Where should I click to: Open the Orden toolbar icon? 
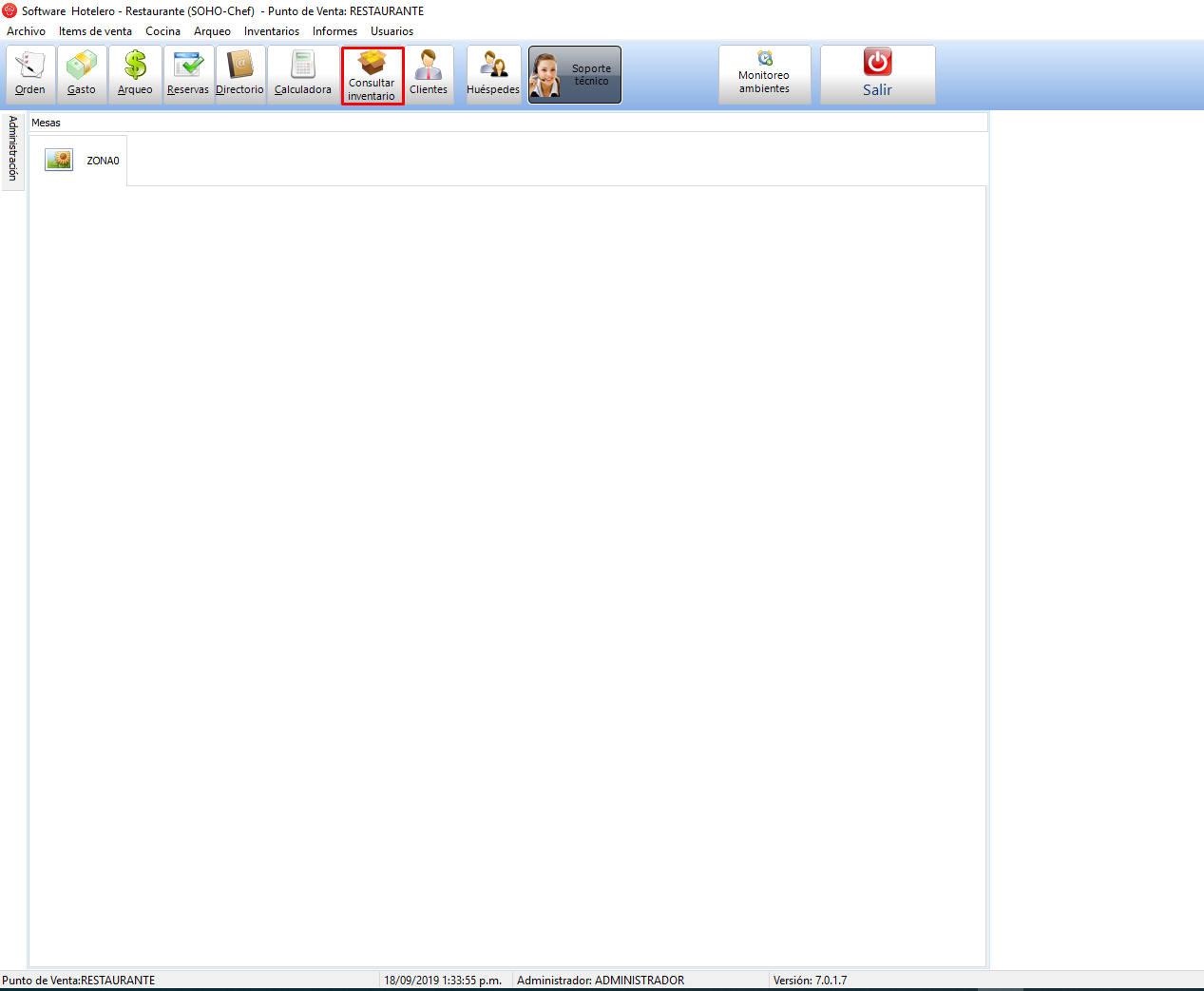point(30,74)
